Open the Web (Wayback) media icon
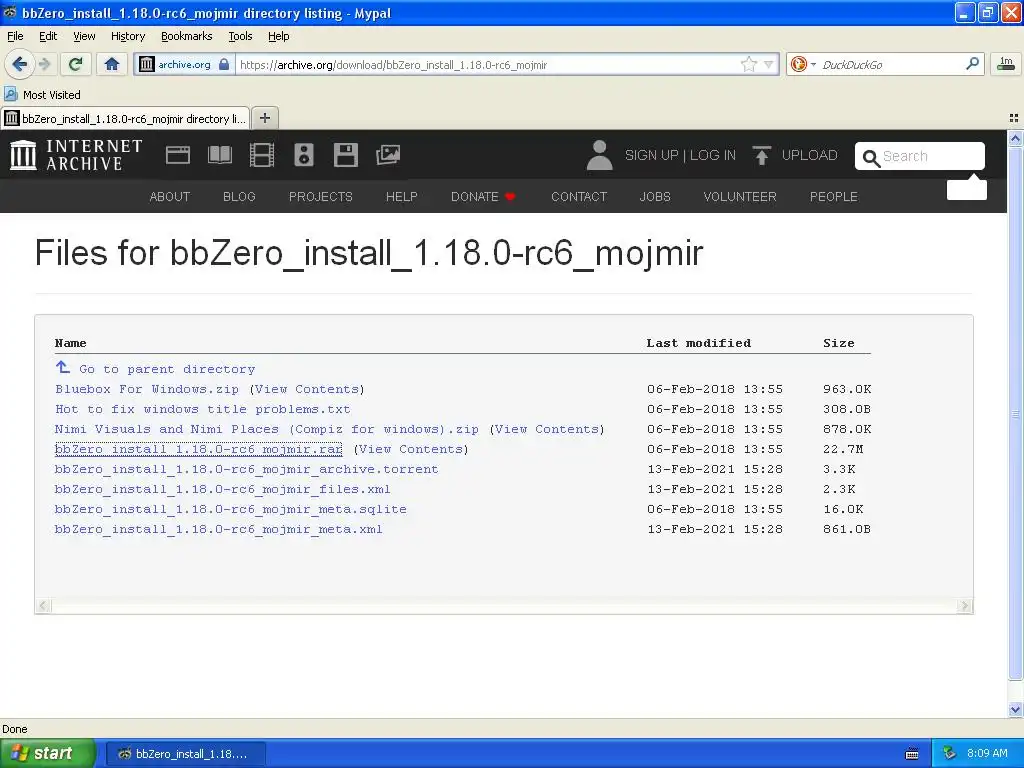 (x=178, y=155)
